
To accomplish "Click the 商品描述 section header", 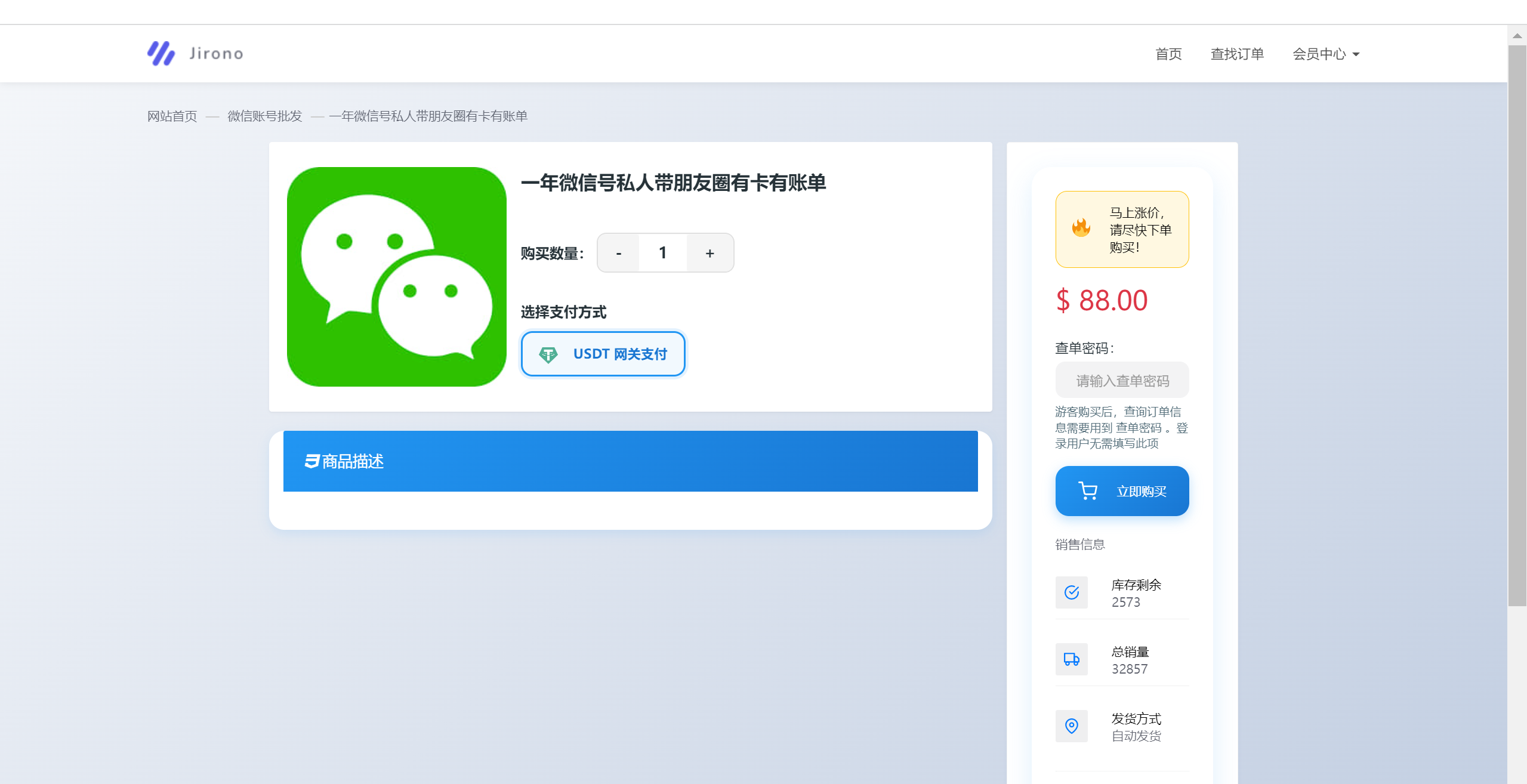I will (630, 461).
